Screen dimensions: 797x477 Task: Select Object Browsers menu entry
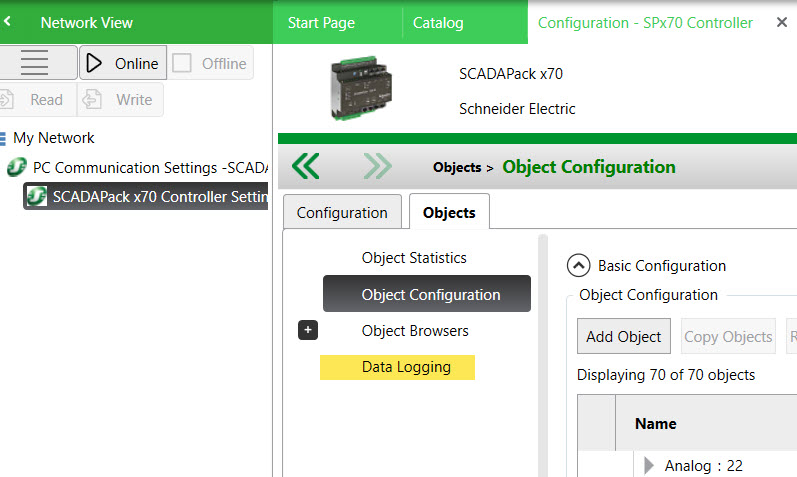[415, 331]
